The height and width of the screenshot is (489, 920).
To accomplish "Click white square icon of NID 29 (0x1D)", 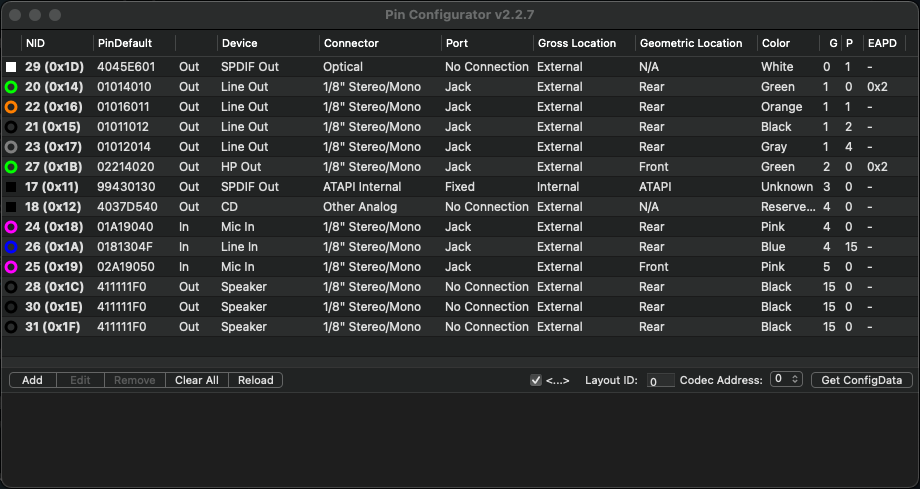I will pos(11,67).
